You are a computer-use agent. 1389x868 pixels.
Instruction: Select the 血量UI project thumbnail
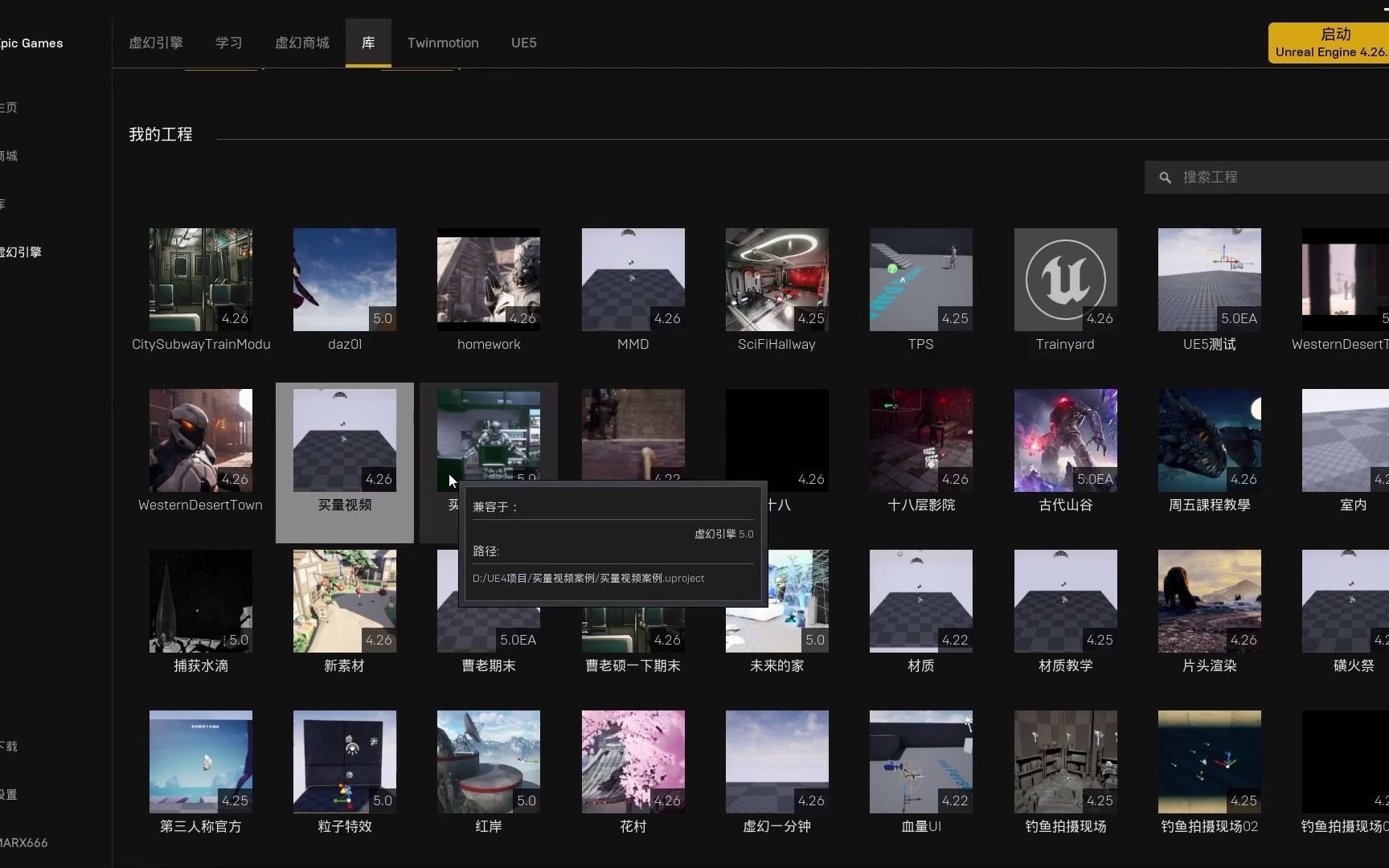coord(921,762)
